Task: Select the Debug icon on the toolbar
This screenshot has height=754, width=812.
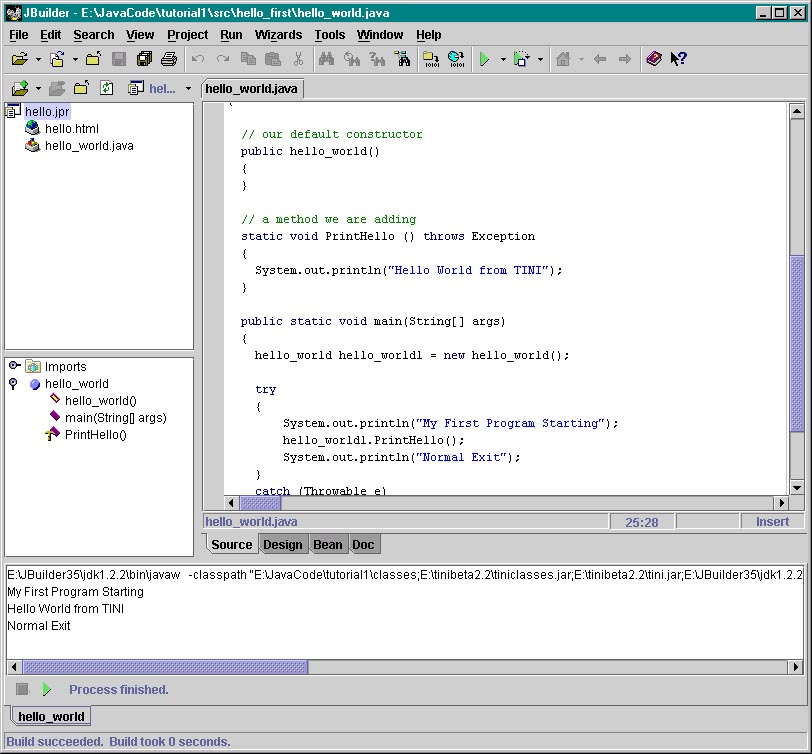Action: click(521, 59)
